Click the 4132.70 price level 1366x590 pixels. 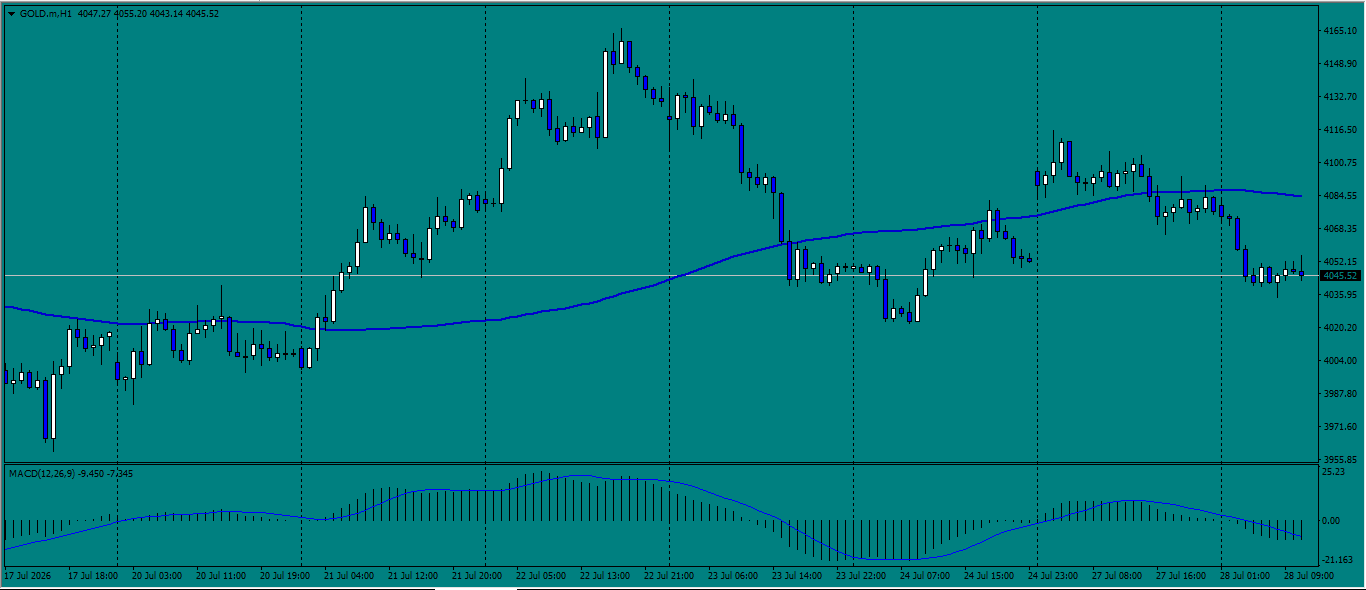(x=1339, y=97)
